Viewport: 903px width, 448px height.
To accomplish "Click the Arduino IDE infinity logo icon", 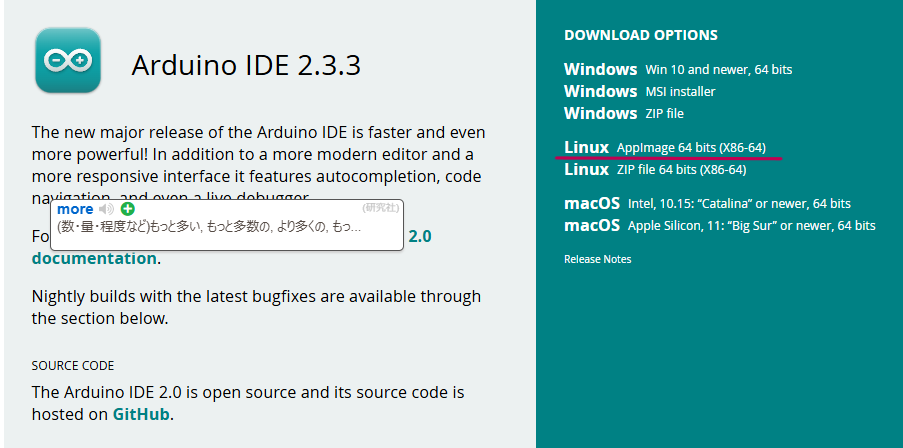I will pos(68,60).
